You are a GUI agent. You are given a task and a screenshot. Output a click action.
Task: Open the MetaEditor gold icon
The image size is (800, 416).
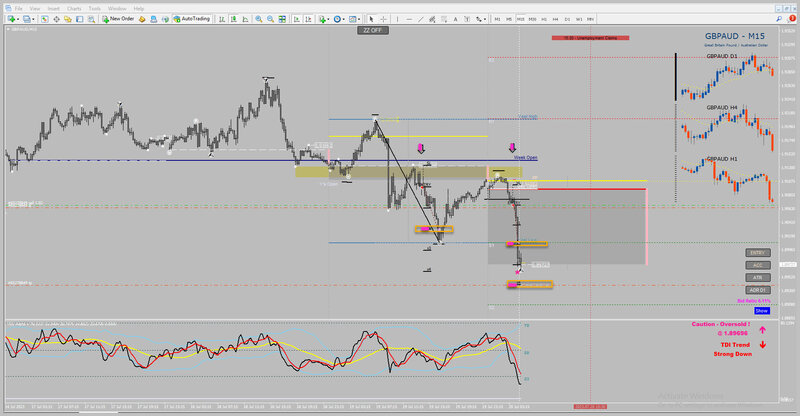click(142, 19)
